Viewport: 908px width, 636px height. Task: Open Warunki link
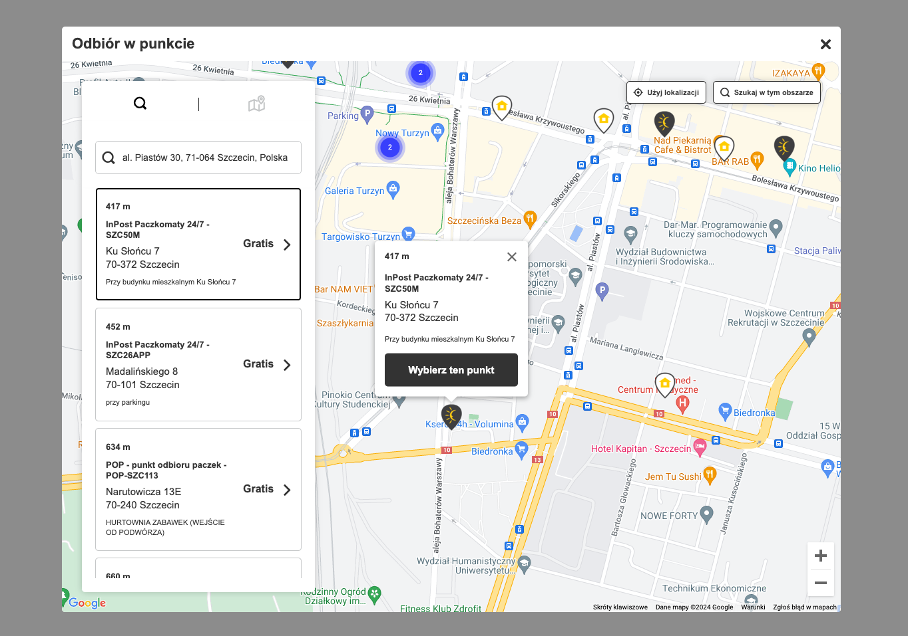tap(753, 607)
